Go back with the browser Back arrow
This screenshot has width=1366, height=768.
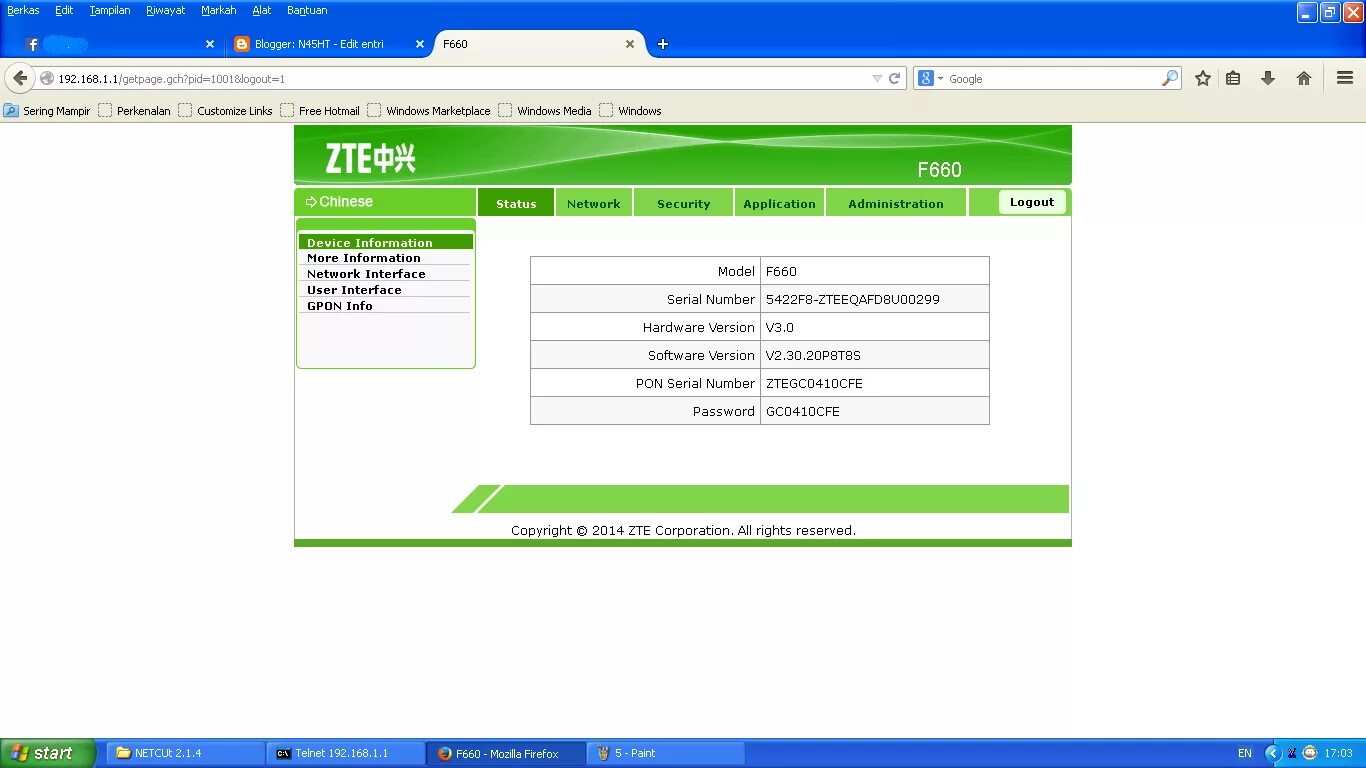click(20, 78)
